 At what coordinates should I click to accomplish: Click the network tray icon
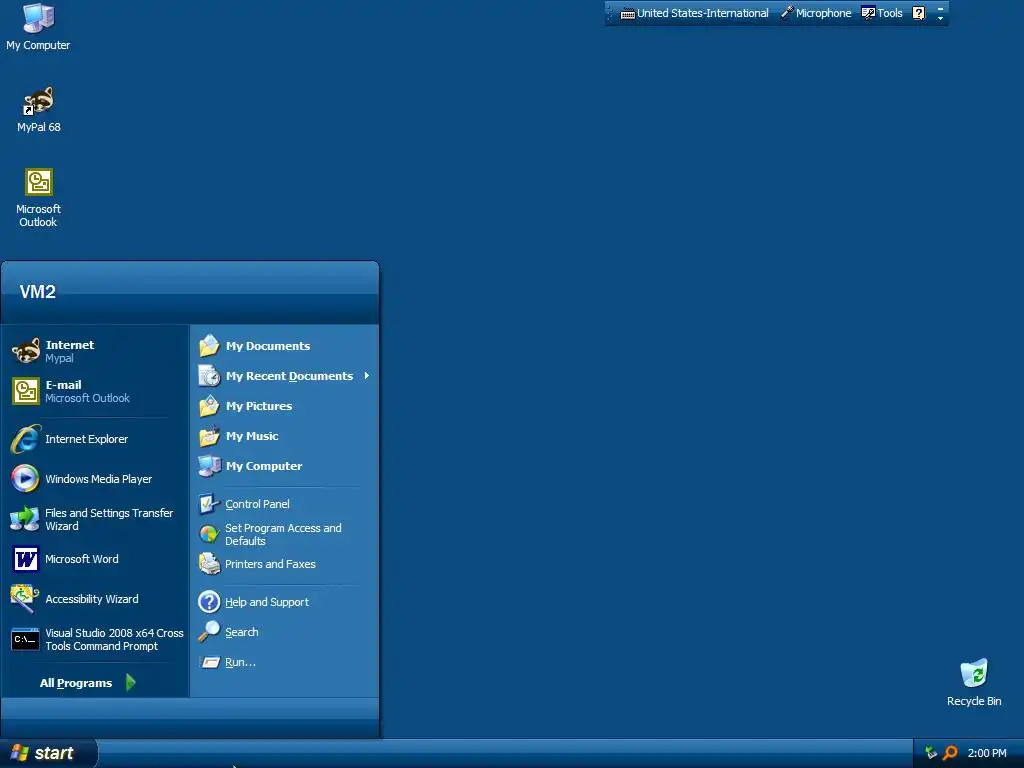coord(931,753)
